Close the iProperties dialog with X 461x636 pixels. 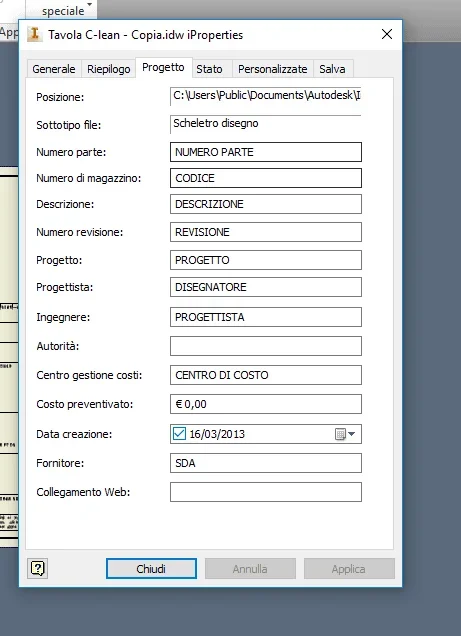387,34
